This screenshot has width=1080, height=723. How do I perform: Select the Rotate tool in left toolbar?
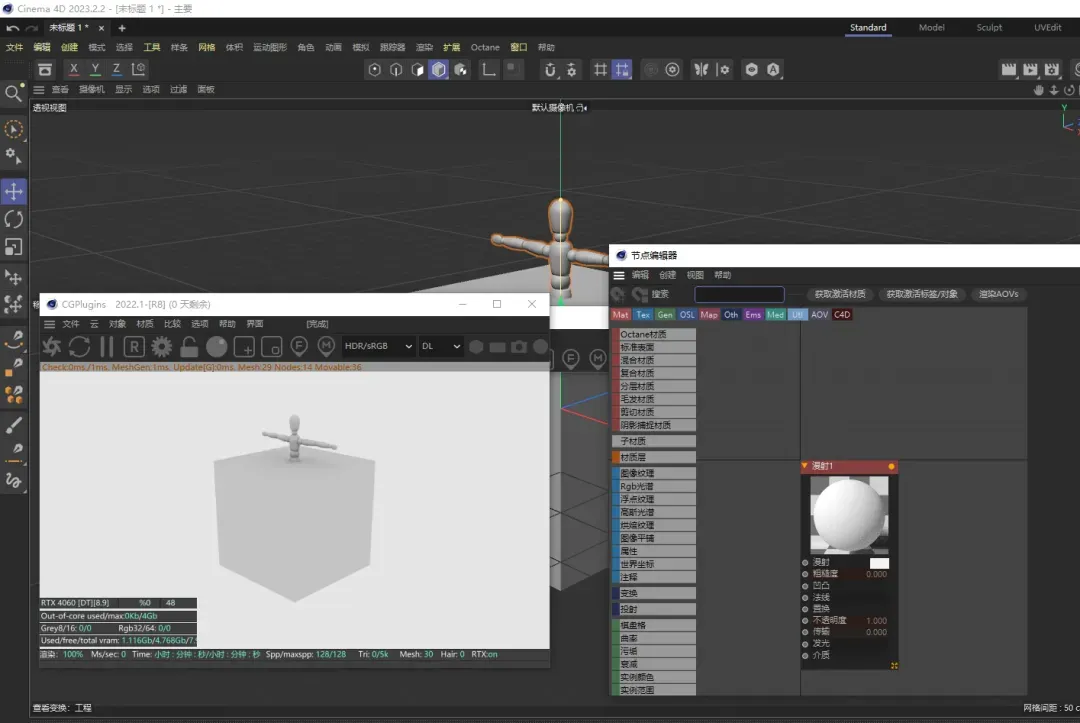[x=14, y=219]
